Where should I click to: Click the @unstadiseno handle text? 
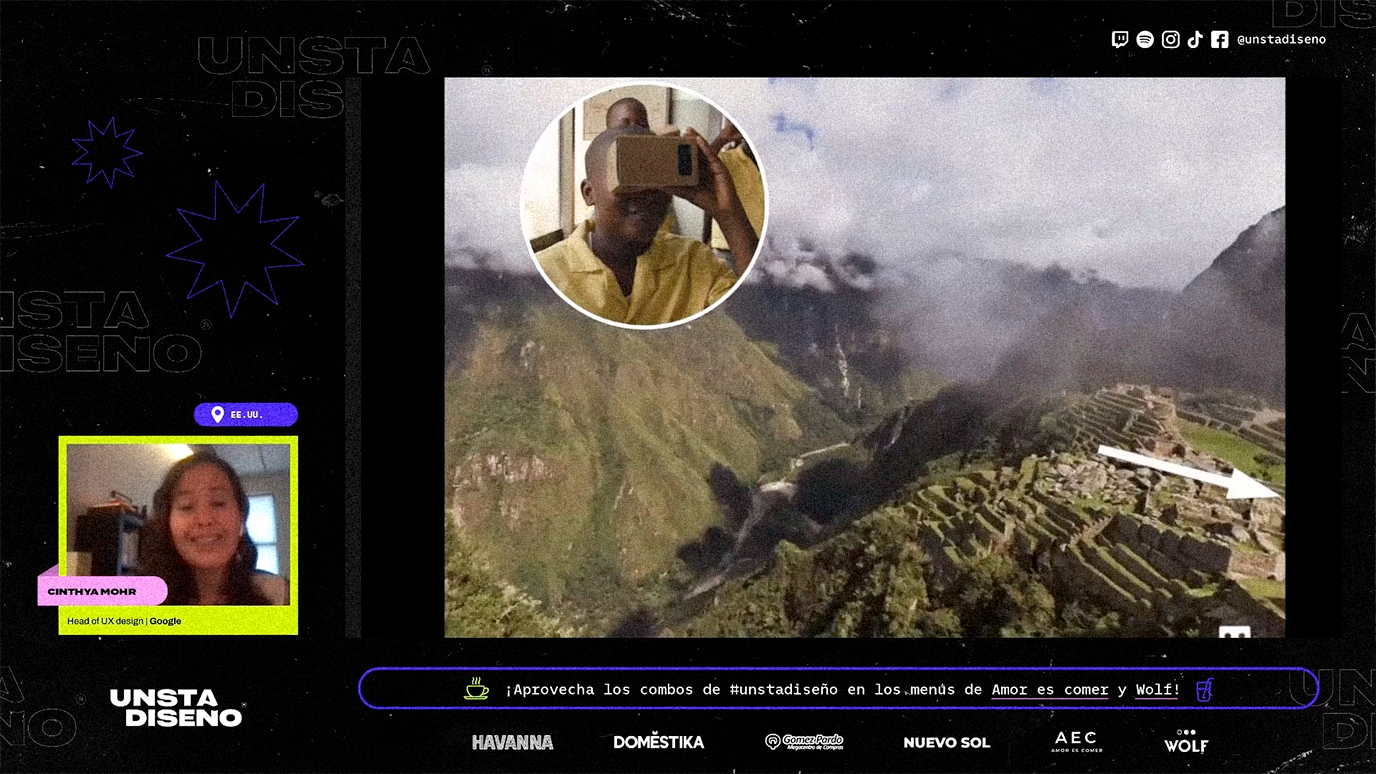pos(1281,40)
